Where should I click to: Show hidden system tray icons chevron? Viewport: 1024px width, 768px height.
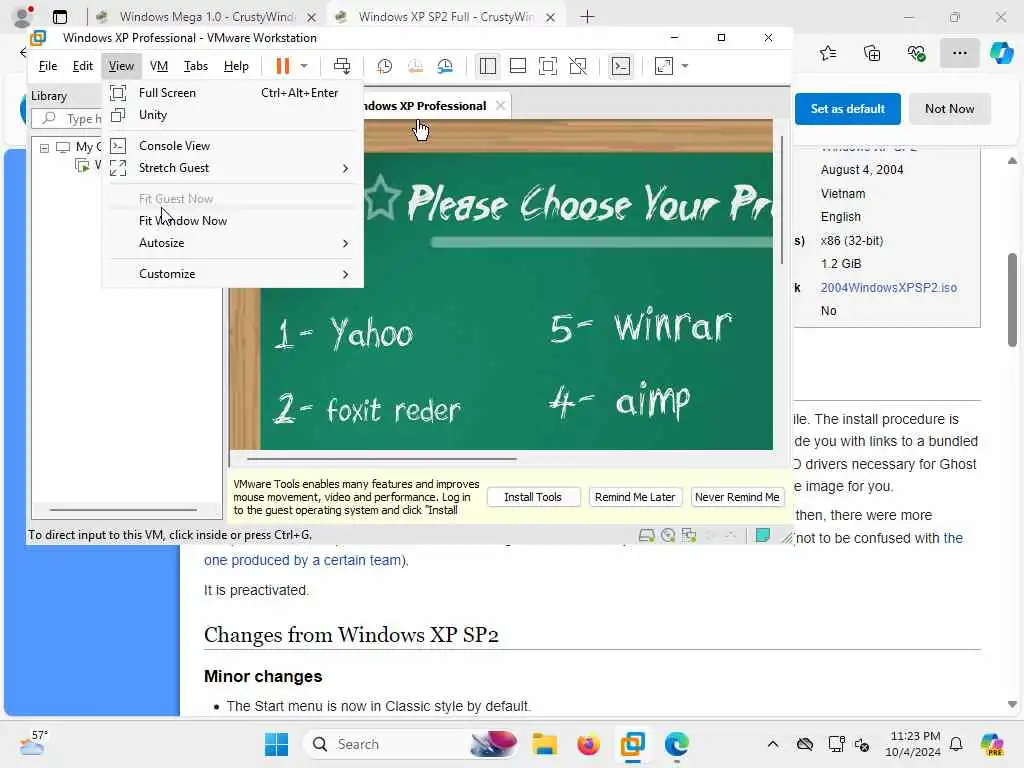(773, 744)
